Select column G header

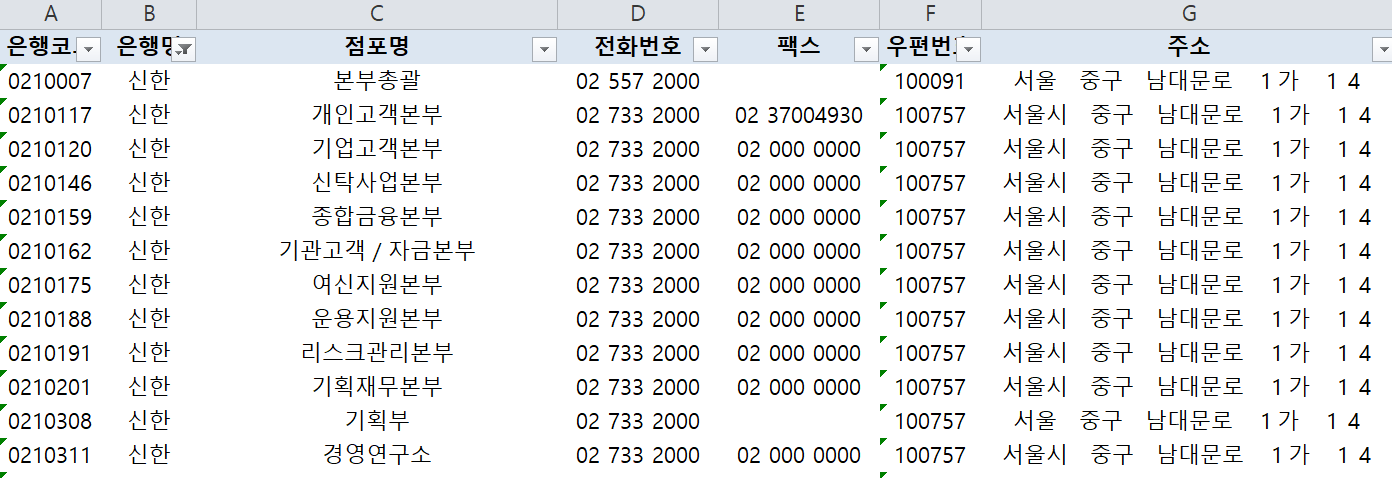pyautogui.click(x=1186, y=14)
